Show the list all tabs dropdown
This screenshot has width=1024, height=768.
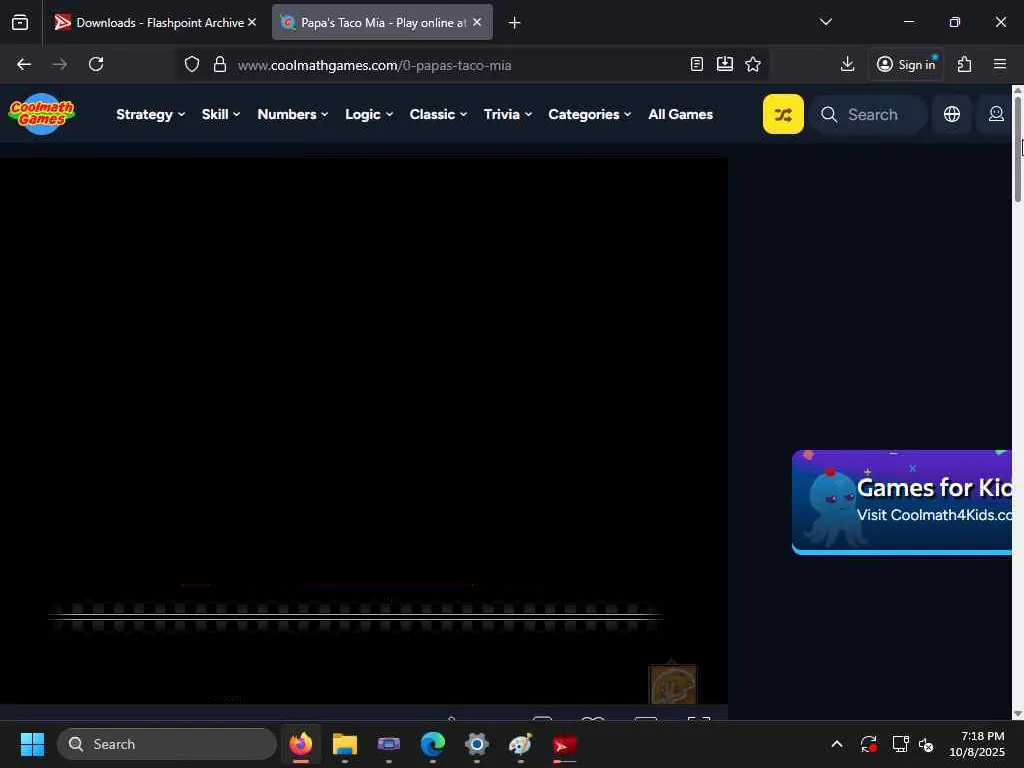[825, 22]
